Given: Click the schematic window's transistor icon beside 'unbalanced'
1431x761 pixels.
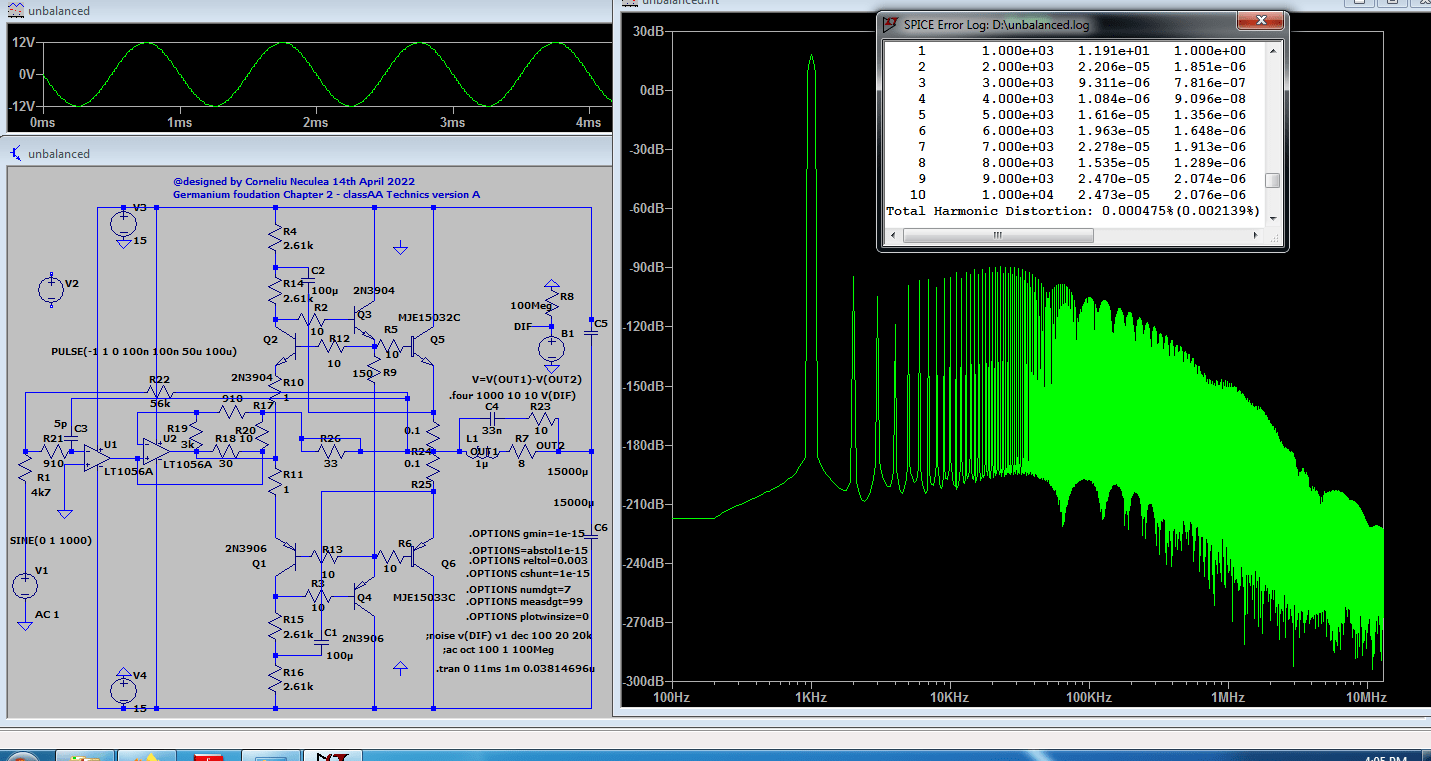Looking at the screenshot, I should click(x=15, y=153).
